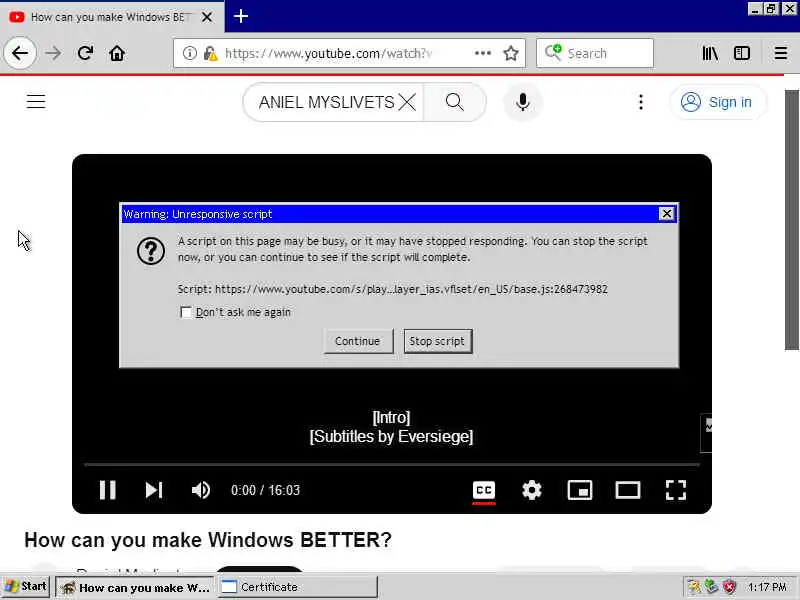
Task: Go to the browser home page
Action: coord(117,53)
